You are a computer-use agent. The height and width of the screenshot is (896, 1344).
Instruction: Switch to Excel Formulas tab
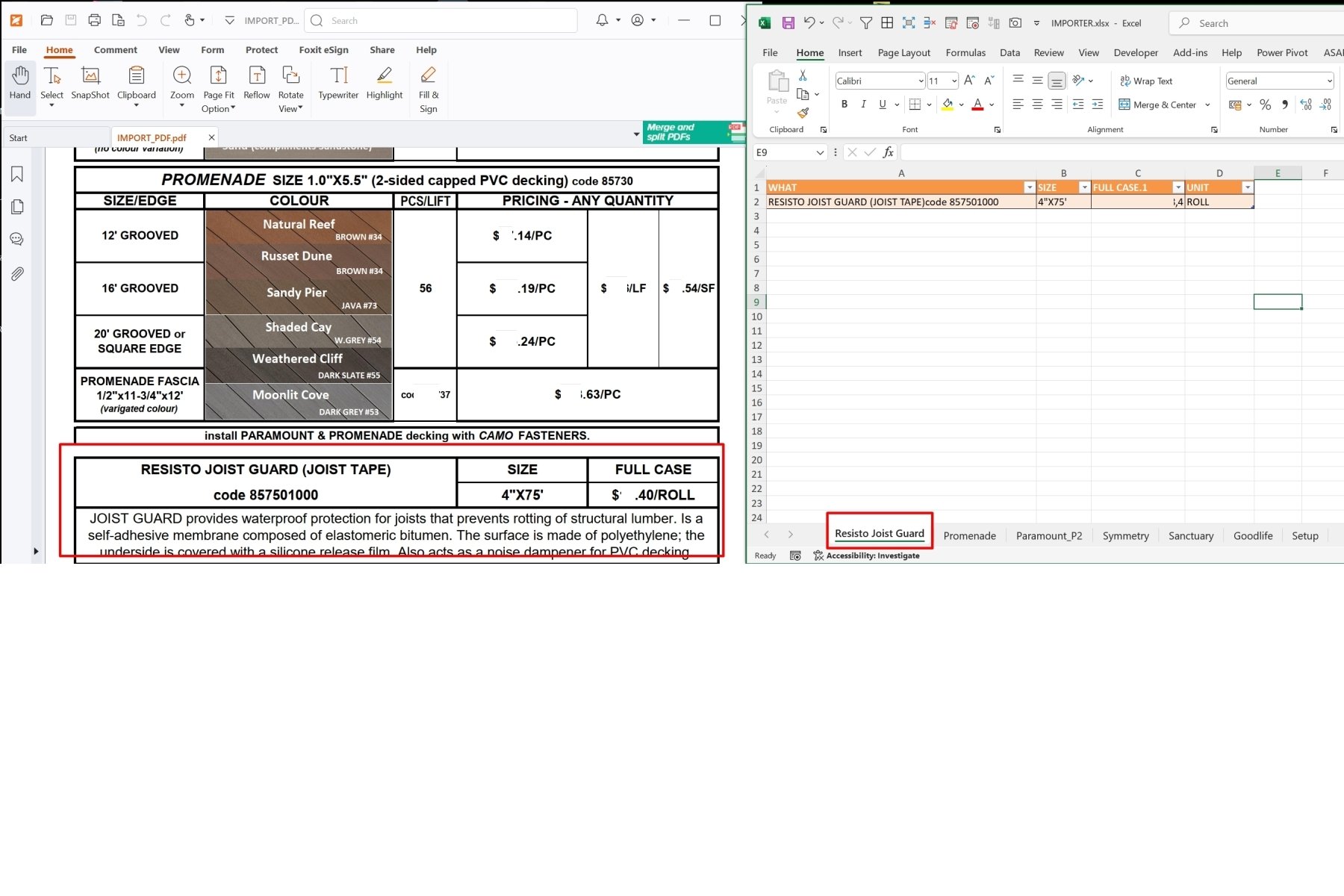(x=965, y=52)
